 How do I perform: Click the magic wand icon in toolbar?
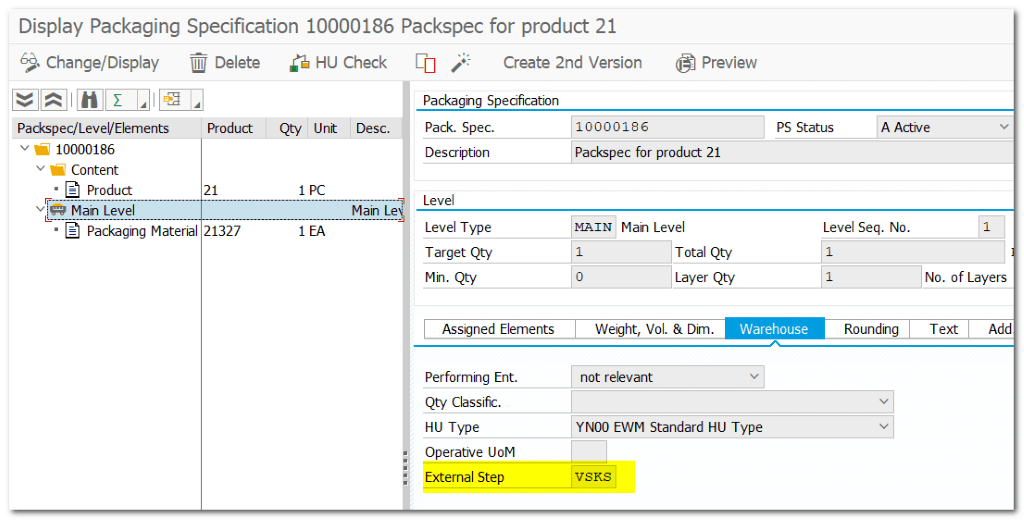[x=460, y=63]
